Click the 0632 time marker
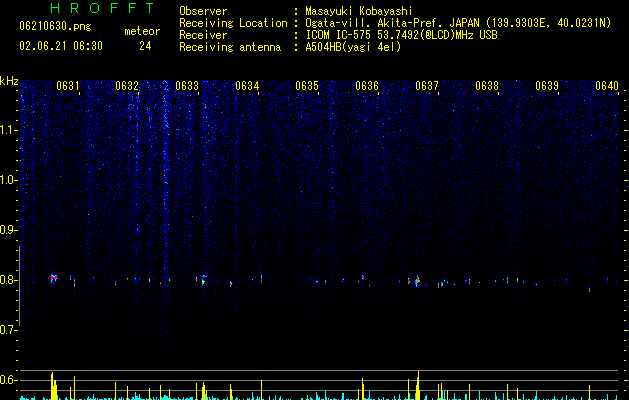The image size is (629, 400). tap(127, 86)
